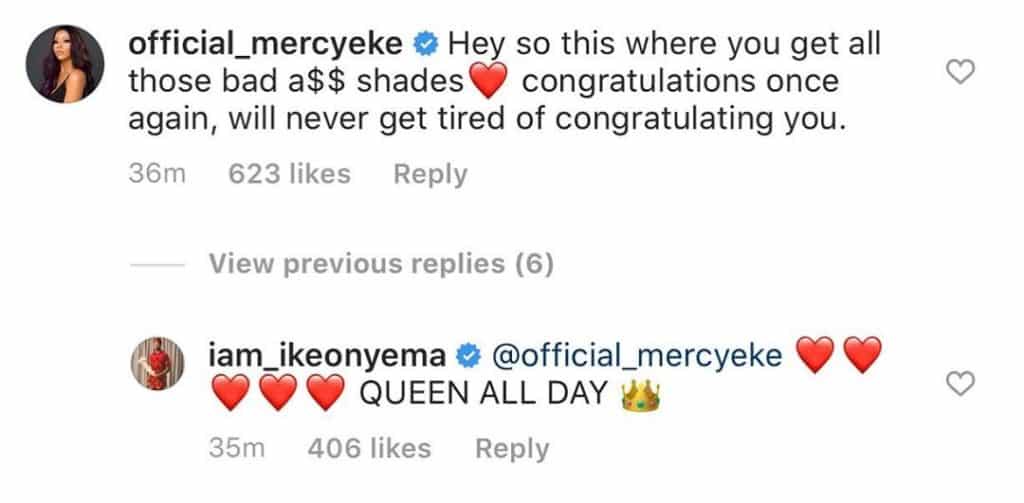The width and height of the screenshot is (1024, 503).
Task: Click the first red heart after @official_mercyeke mention
Action: point(814,356)
